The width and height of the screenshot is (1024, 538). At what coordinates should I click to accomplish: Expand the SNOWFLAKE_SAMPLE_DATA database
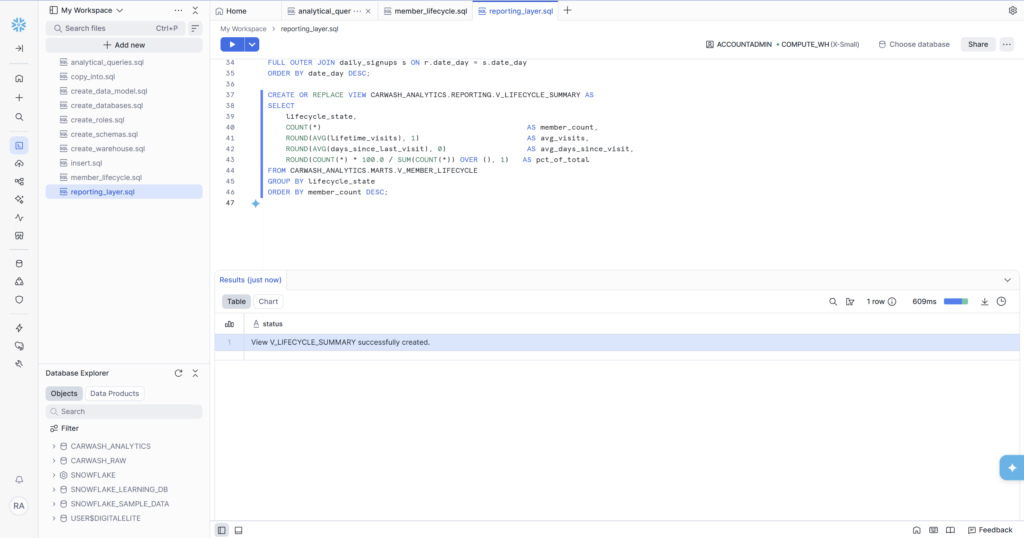[54, 504]
